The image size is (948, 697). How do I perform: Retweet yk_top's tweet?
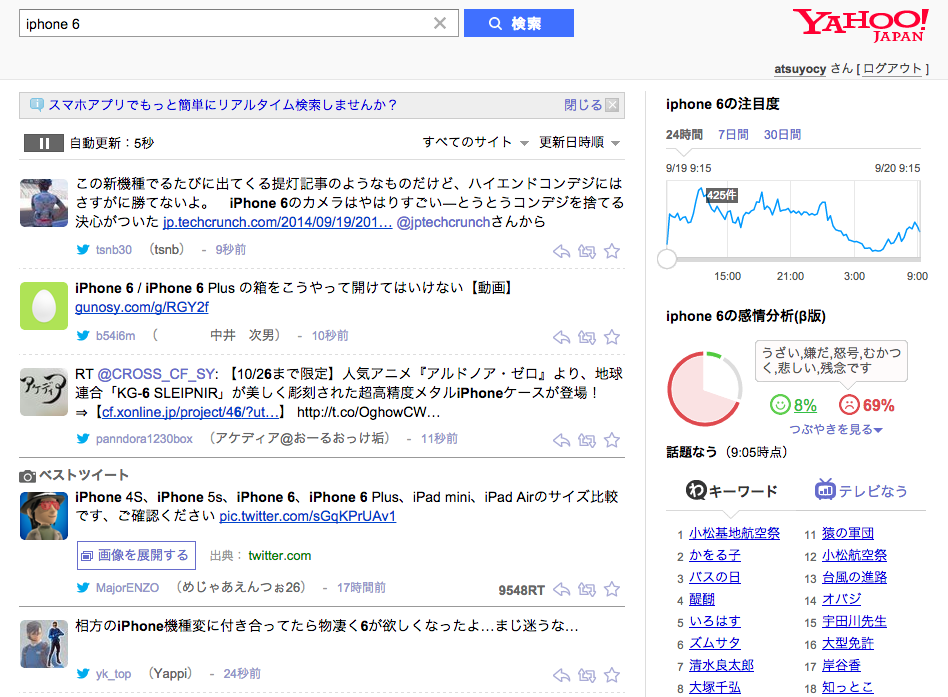586,675
